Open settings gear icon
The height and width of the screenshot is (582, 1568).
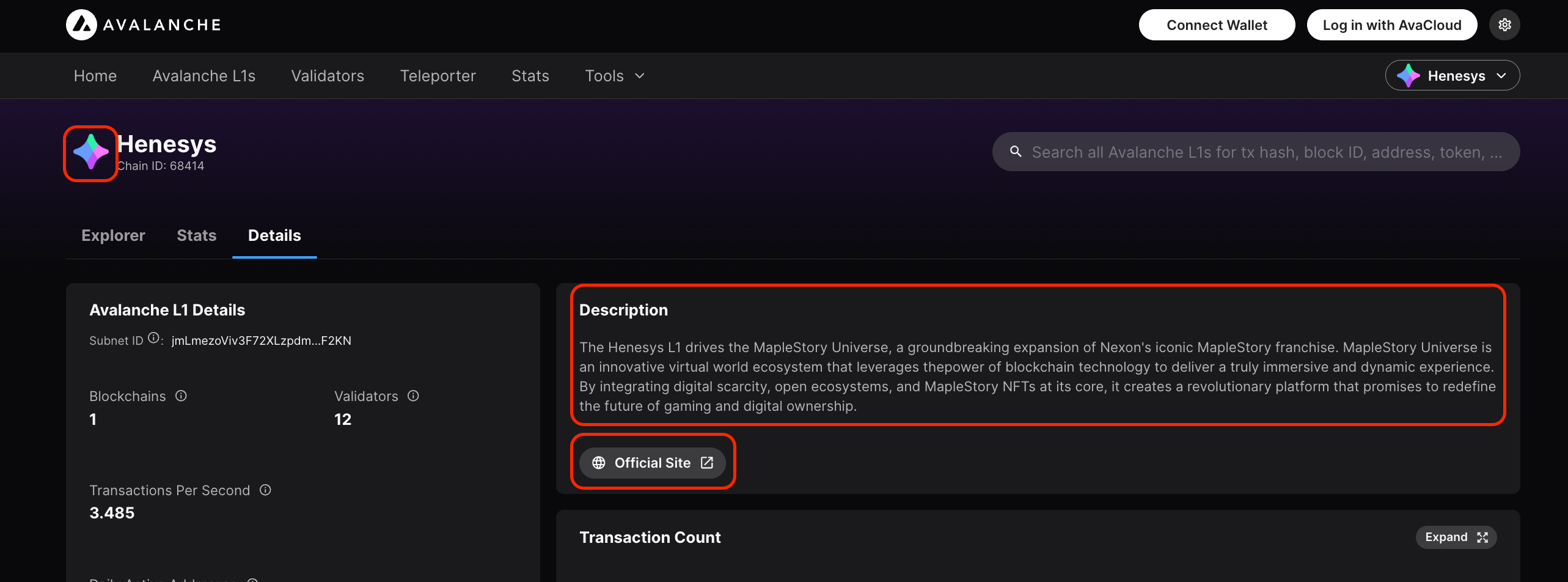pyautogui.click(x=1504, y=25)
